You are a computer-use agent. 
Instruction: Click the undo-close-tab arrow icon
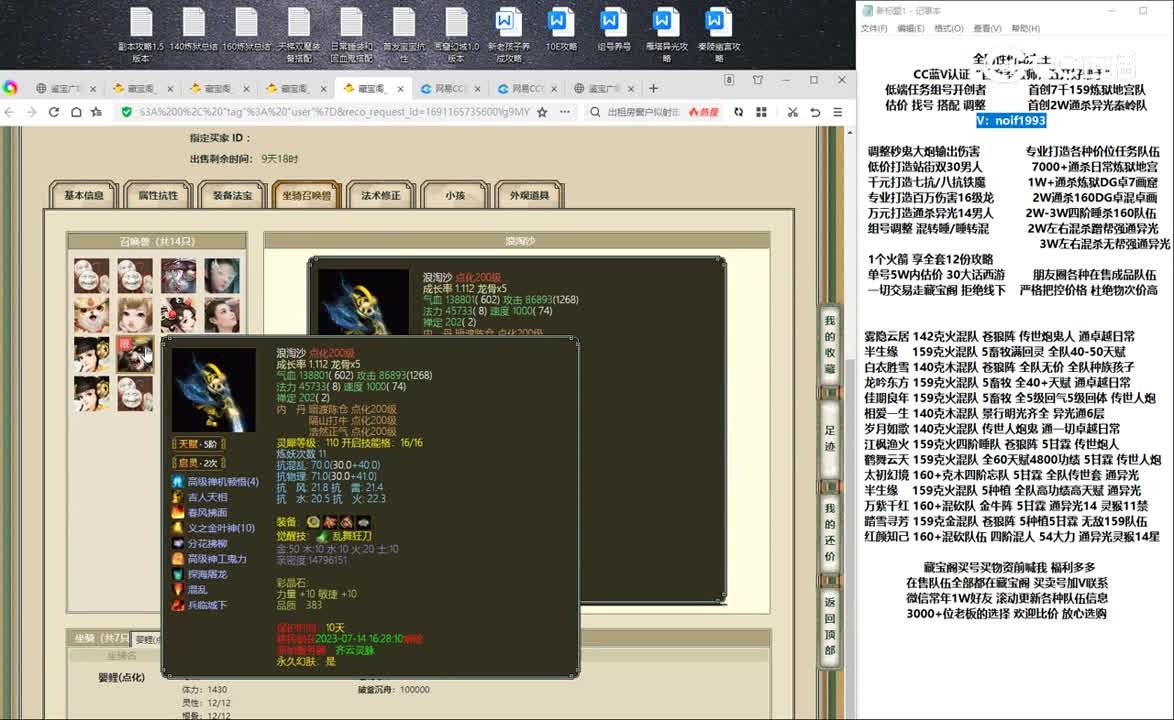tap(815, 112)
